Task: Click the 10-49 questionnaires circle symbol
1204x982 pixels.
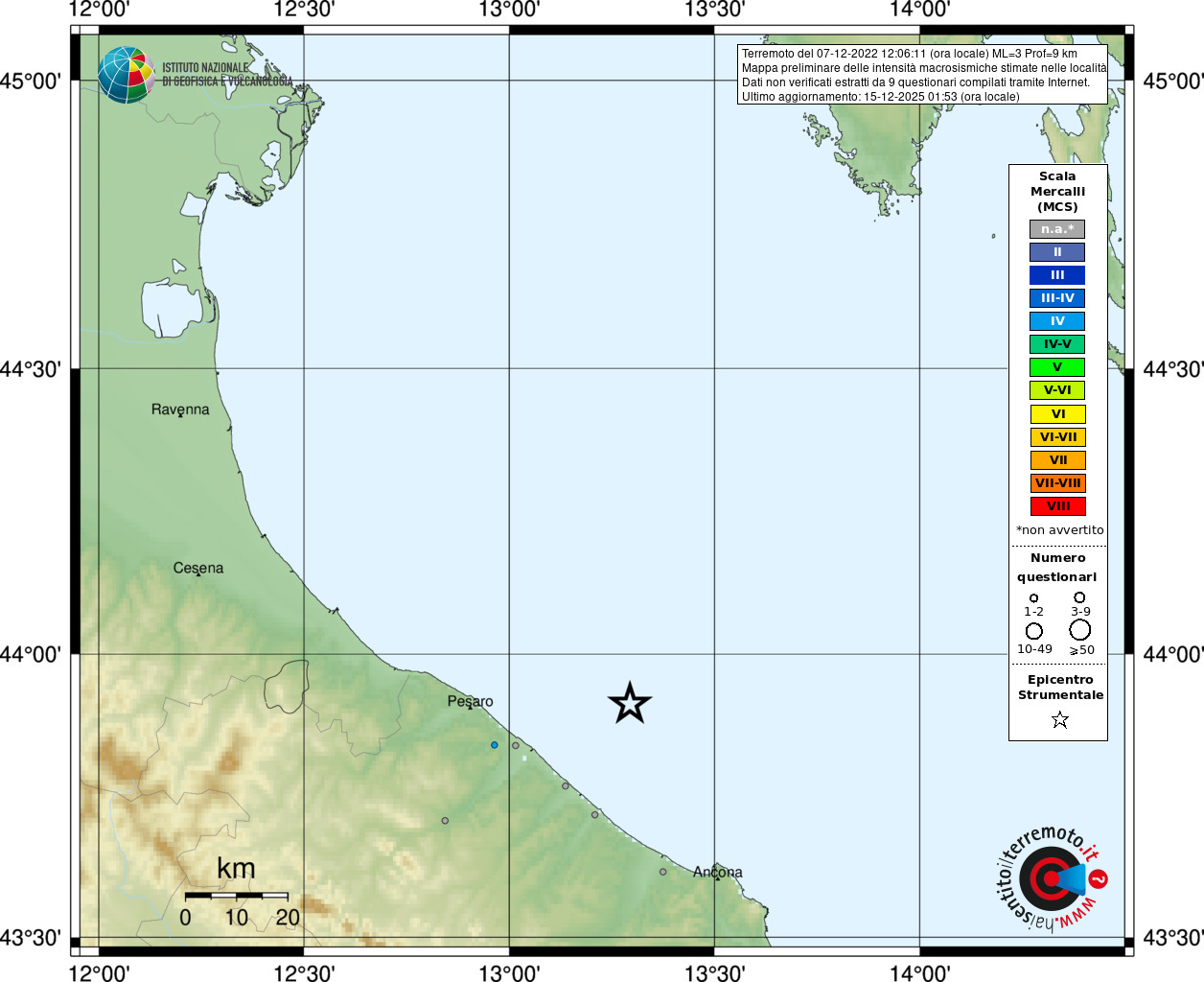Action: [1034, 631]
